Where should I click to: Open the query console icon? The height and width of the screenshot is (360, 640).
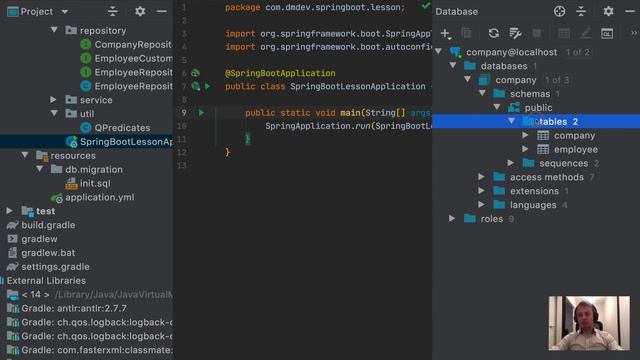click(607, 33)
